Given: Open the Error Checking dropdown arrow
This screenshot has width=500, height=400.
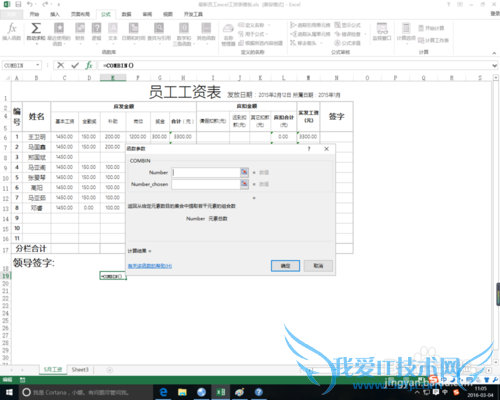Looking at the screenshot, I should pyautogui.click(x=365, y=34).
